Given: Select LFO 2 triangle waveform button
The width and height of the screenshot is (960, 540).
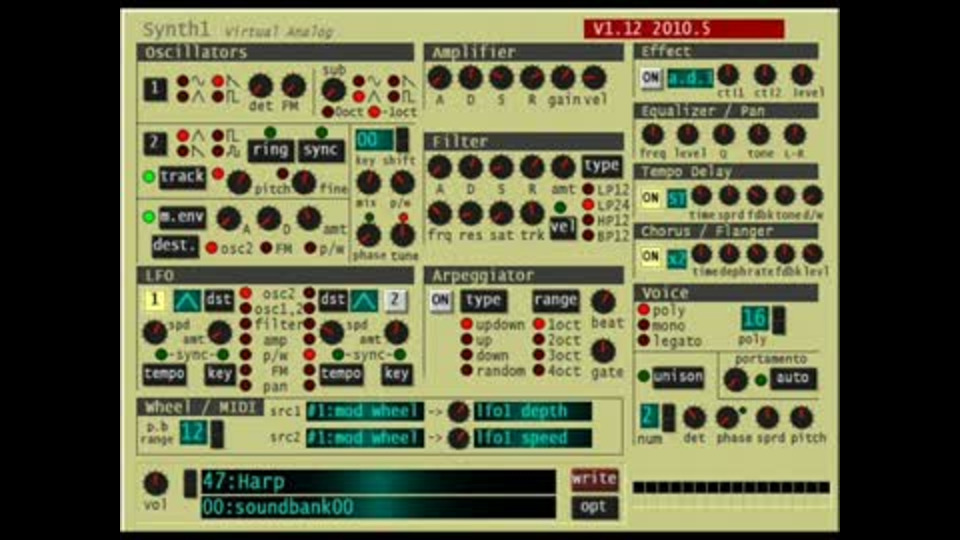Looking at the screenshot, I should [x=364, y=301].
